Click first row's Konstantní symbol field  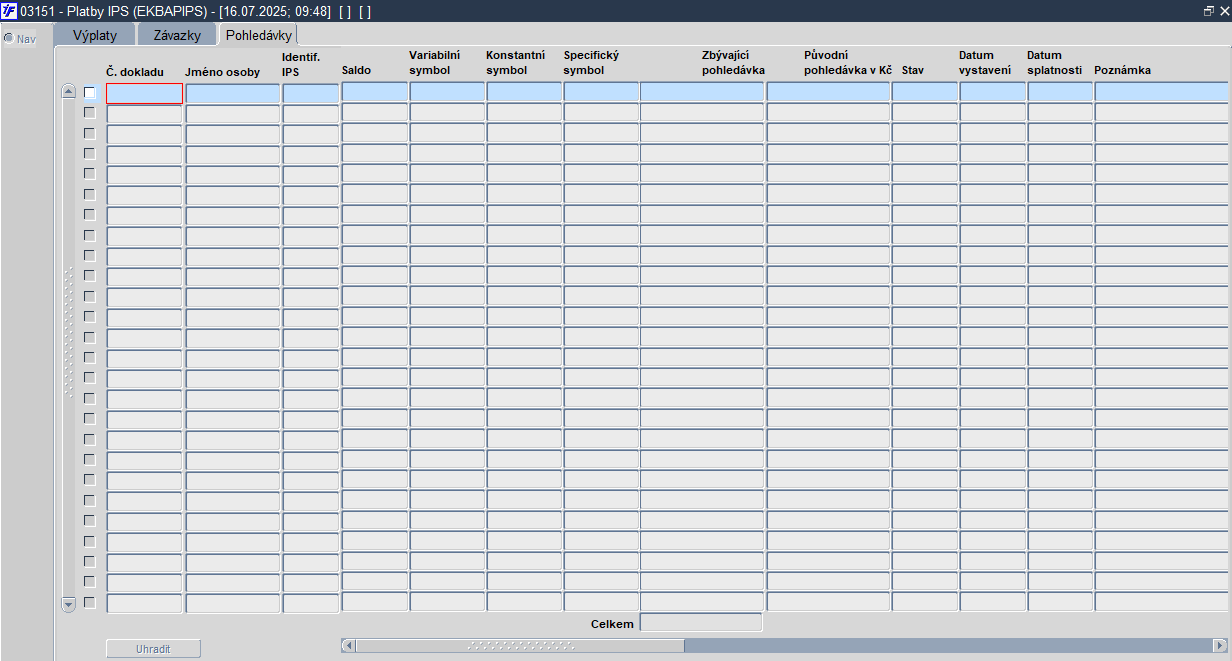click(x=524, y=91)
